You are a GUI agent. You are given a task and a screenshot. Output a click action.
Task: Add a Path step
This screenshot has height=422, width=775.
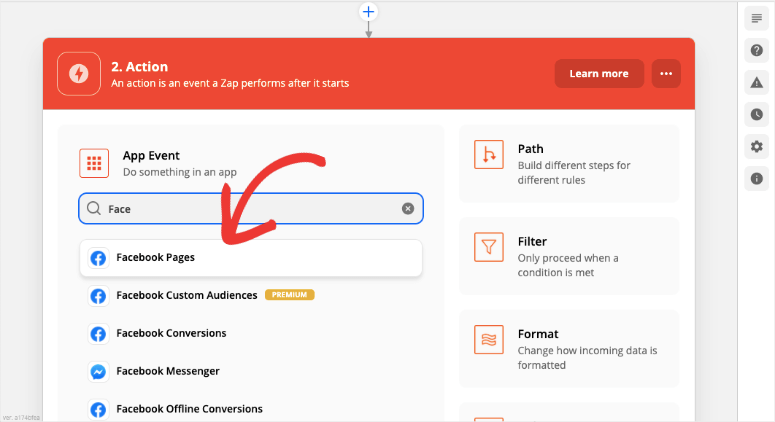click(569, 164)
